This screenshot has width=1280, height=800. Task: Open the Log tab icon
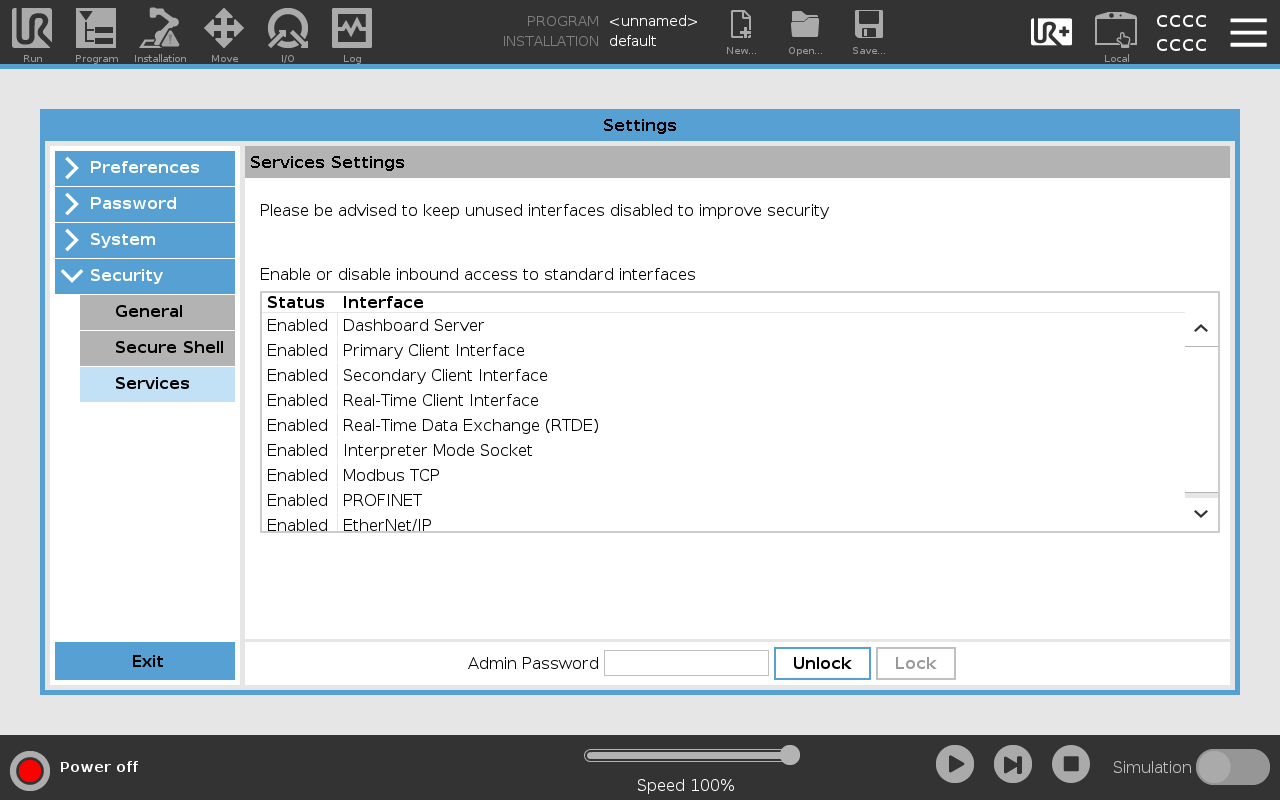click(352, 30)
